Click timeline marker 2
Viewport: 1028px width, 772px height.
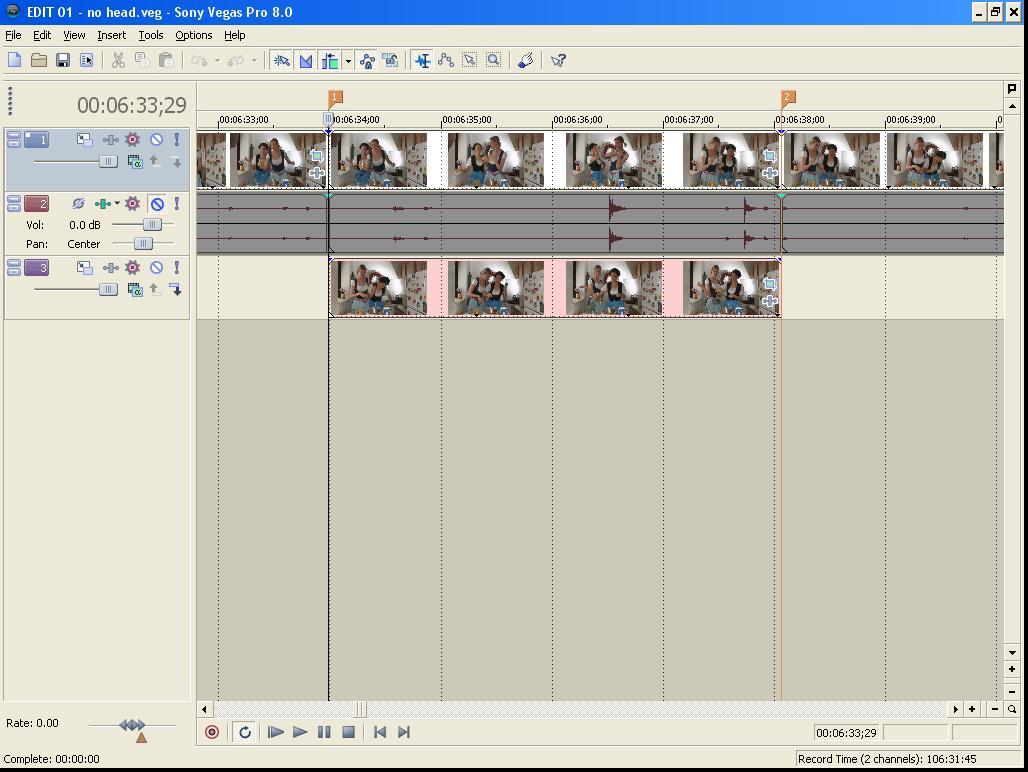coord(787,98)
